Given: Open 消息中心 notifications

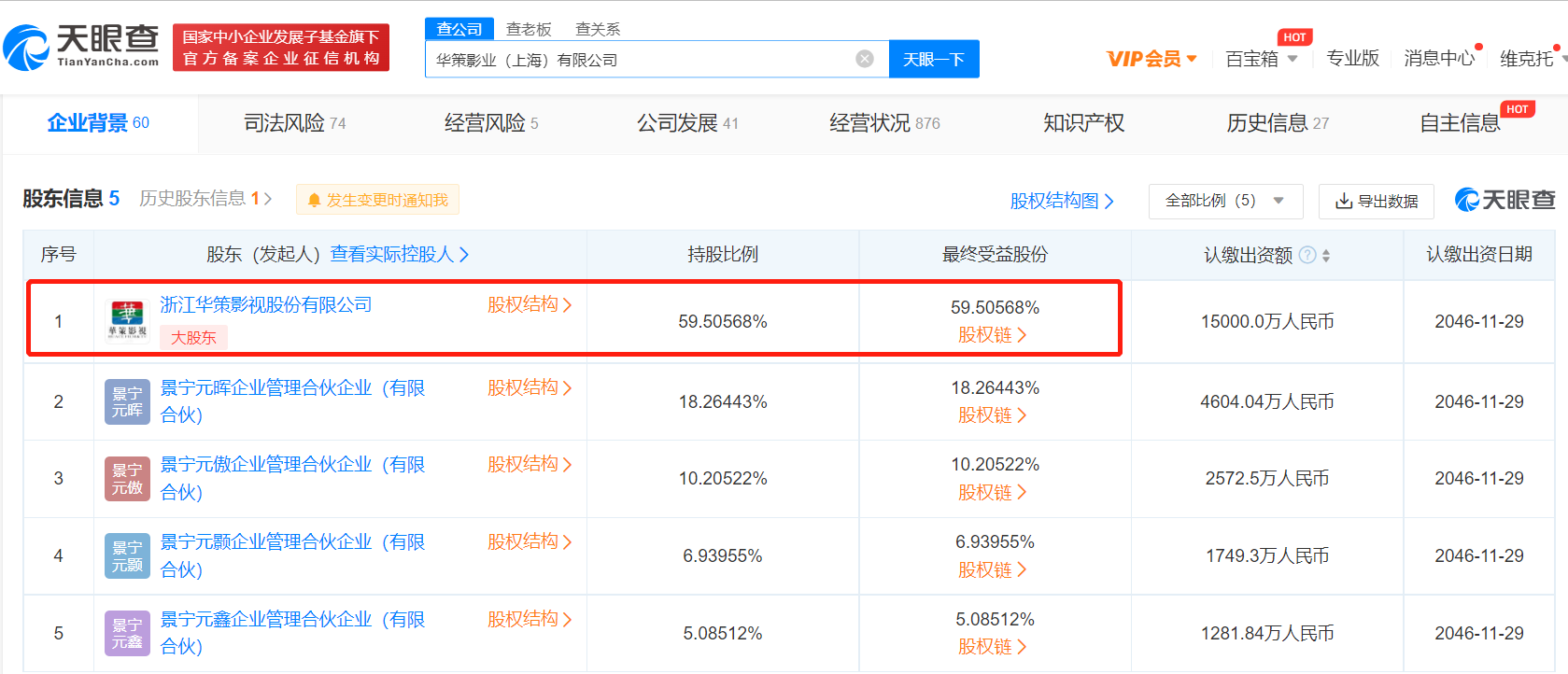Looking at the screenshot, I should 1439,59.
